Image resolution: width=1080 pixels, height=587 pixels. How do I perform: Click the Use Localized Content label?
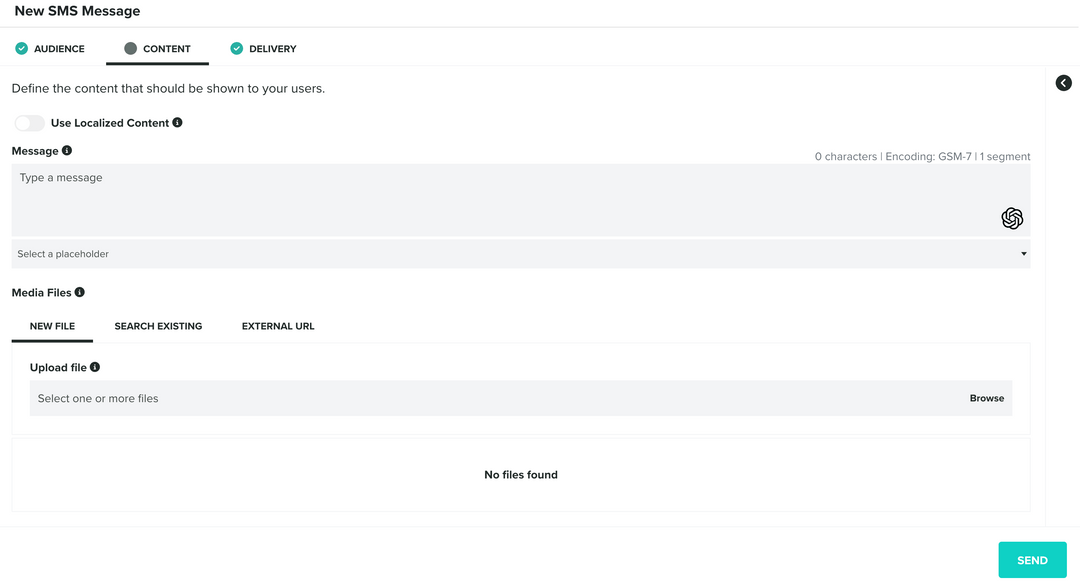tap(112, 122)
